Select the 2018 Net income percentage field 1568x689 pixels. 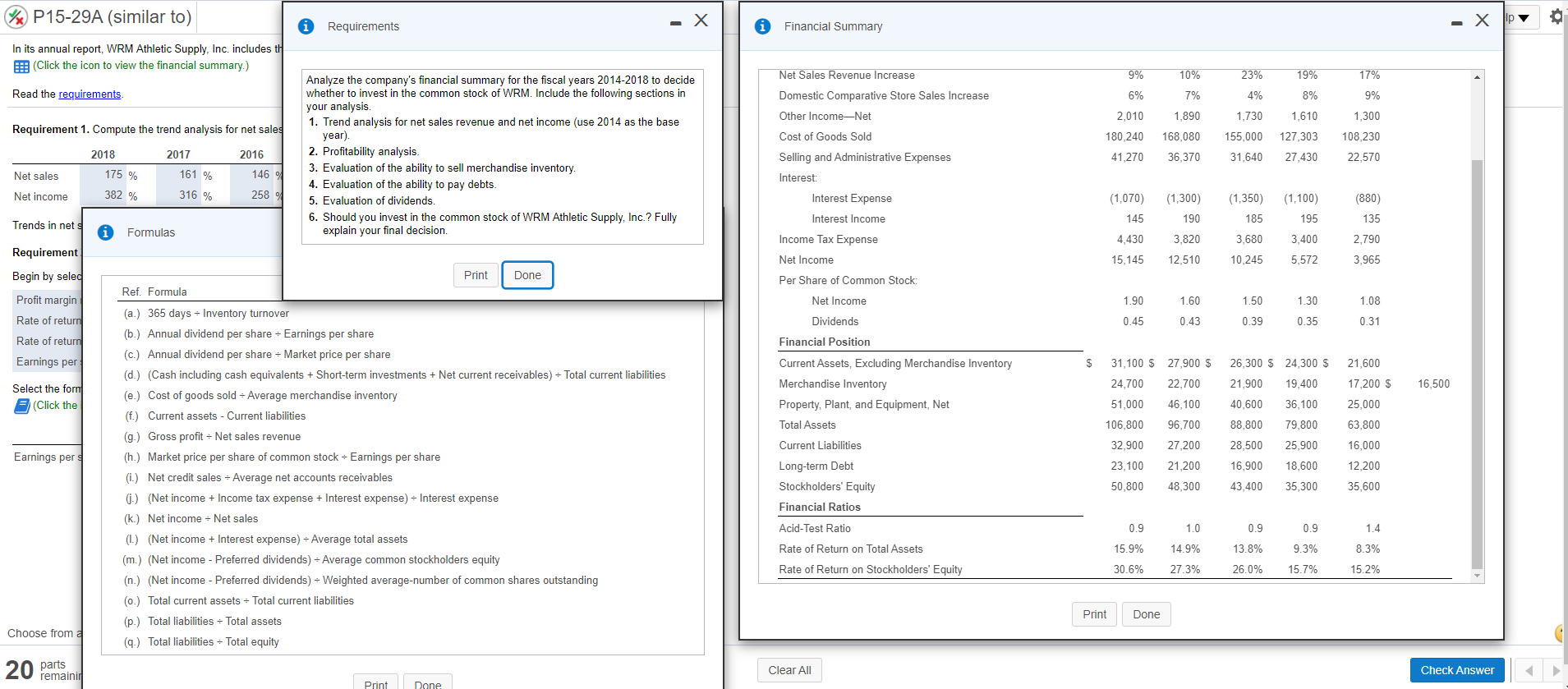(x=103, y=195)
